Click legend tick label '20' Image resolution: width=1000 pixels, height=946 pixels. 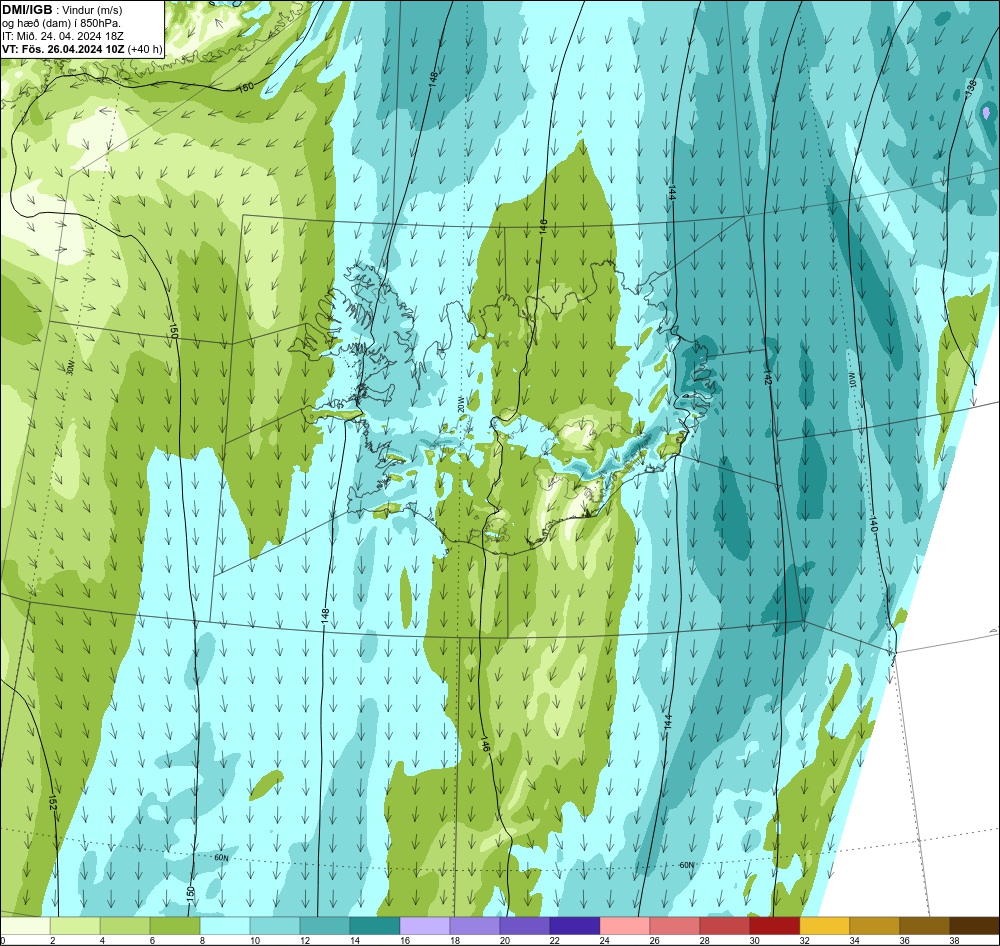(504, 940)
